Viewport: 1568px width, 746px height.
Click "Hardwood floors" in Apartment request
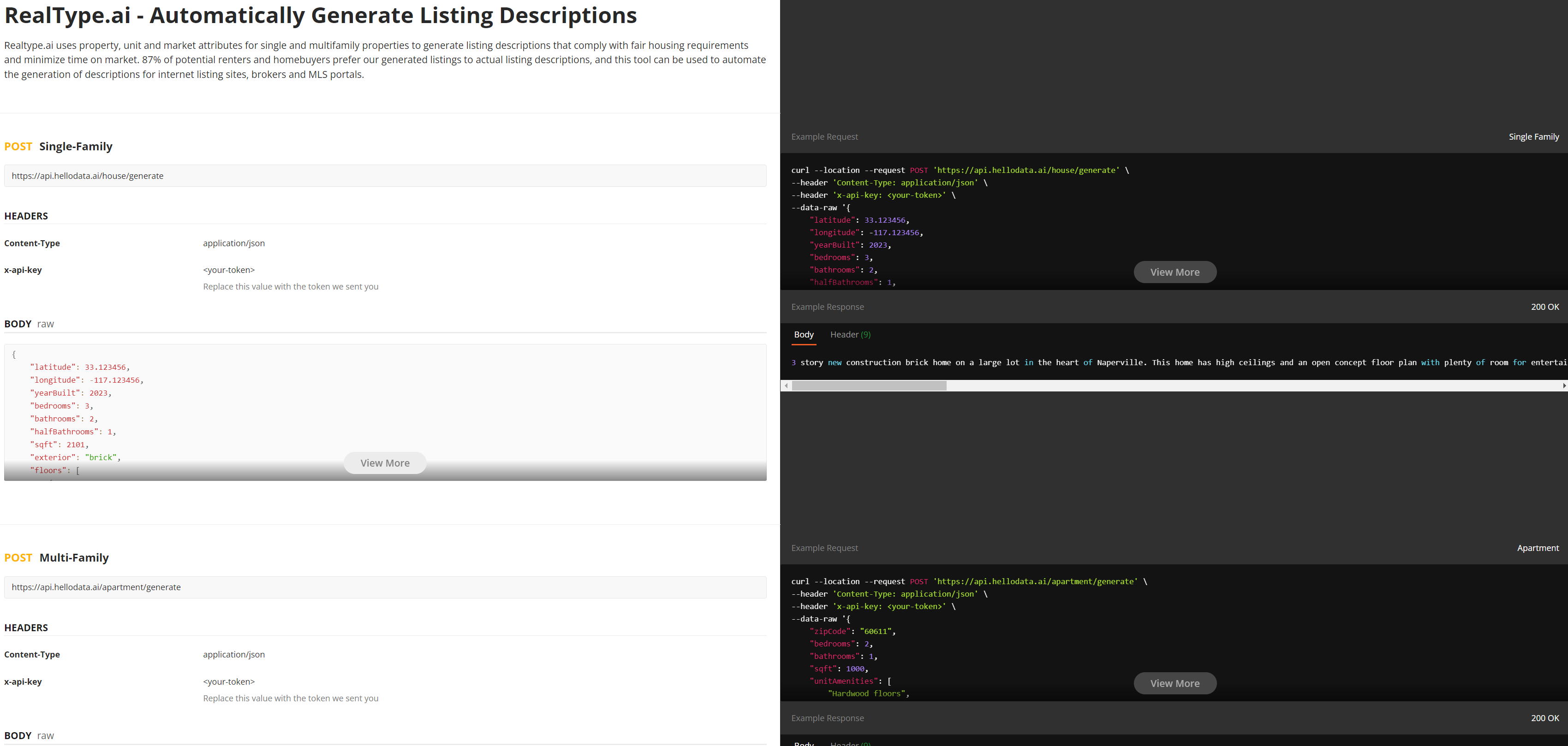tap(869, 694)
